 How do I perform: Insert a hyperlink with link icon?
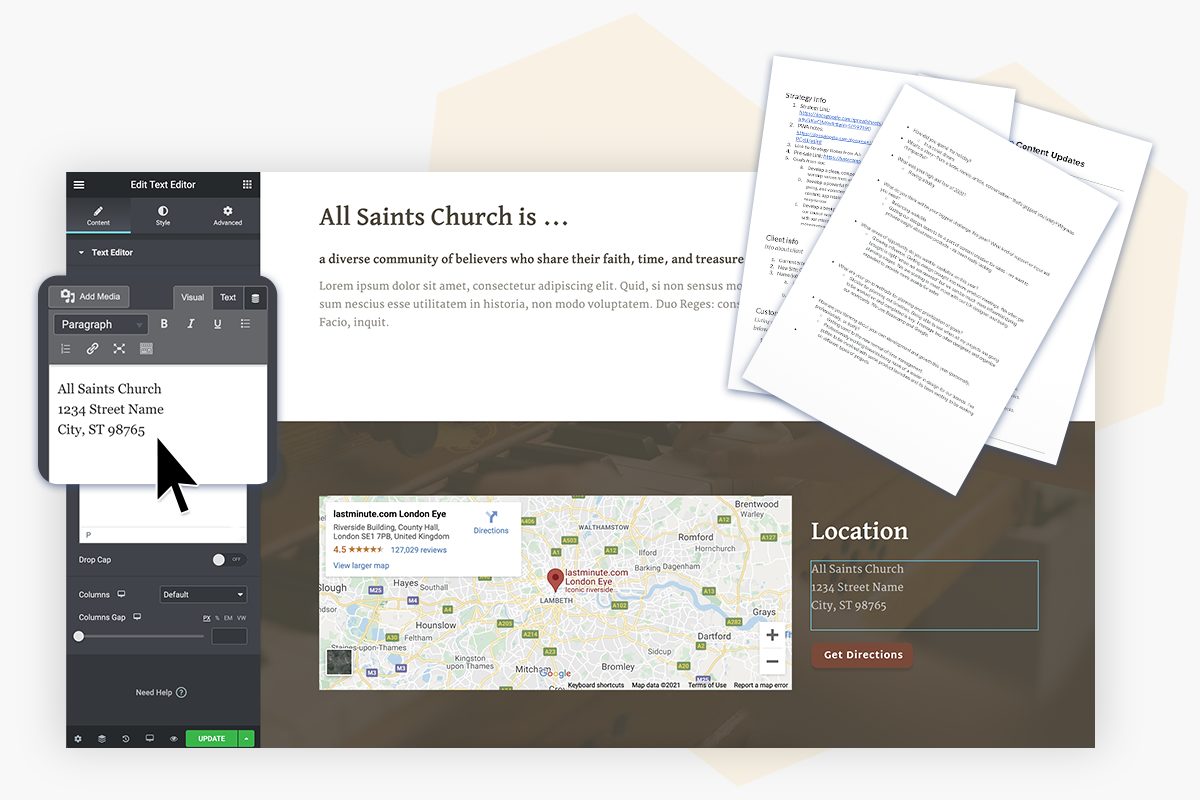pyautogui.click(x=92, y=349)
